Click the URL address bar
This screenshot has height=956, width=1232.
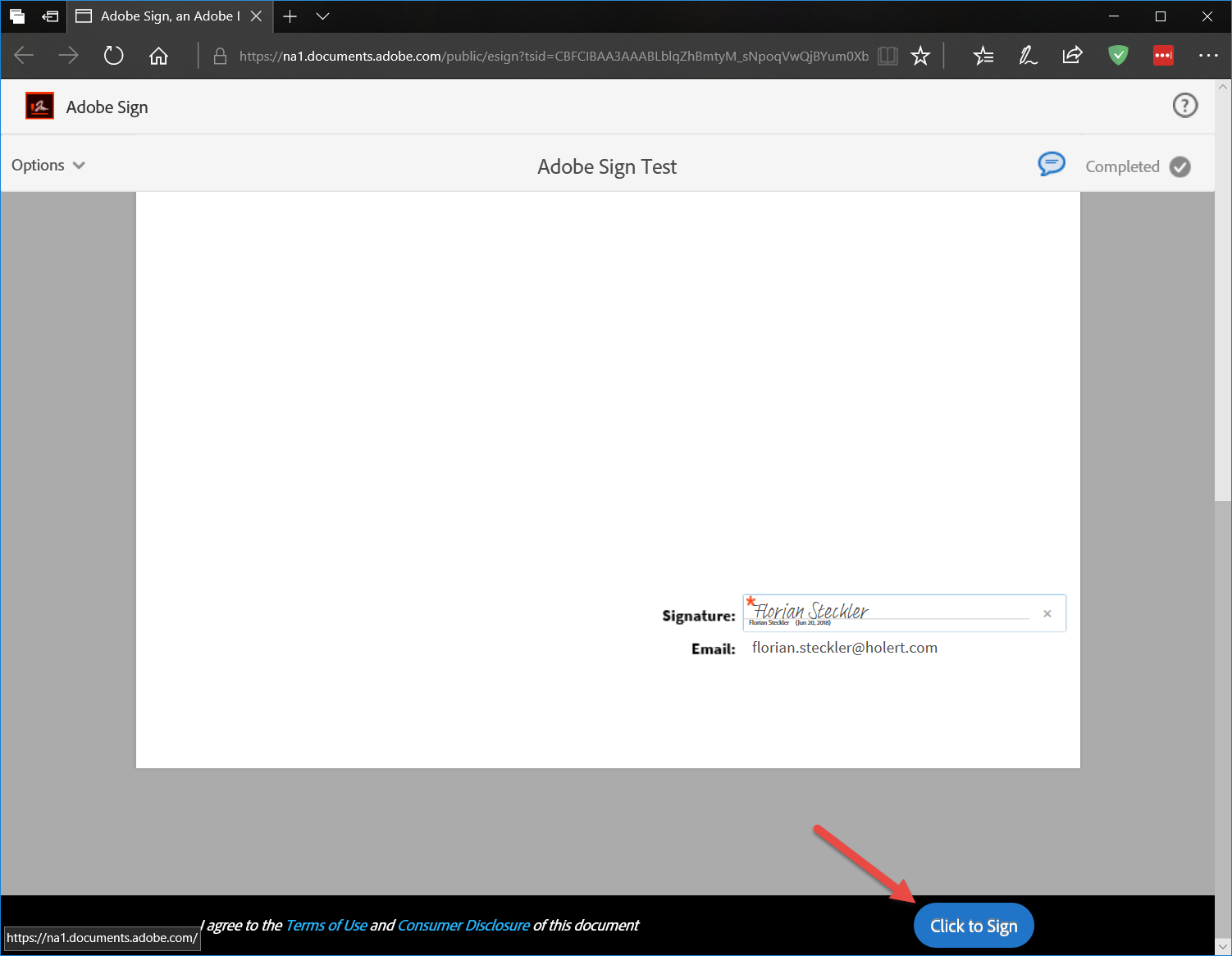click(x=554, y=56)
